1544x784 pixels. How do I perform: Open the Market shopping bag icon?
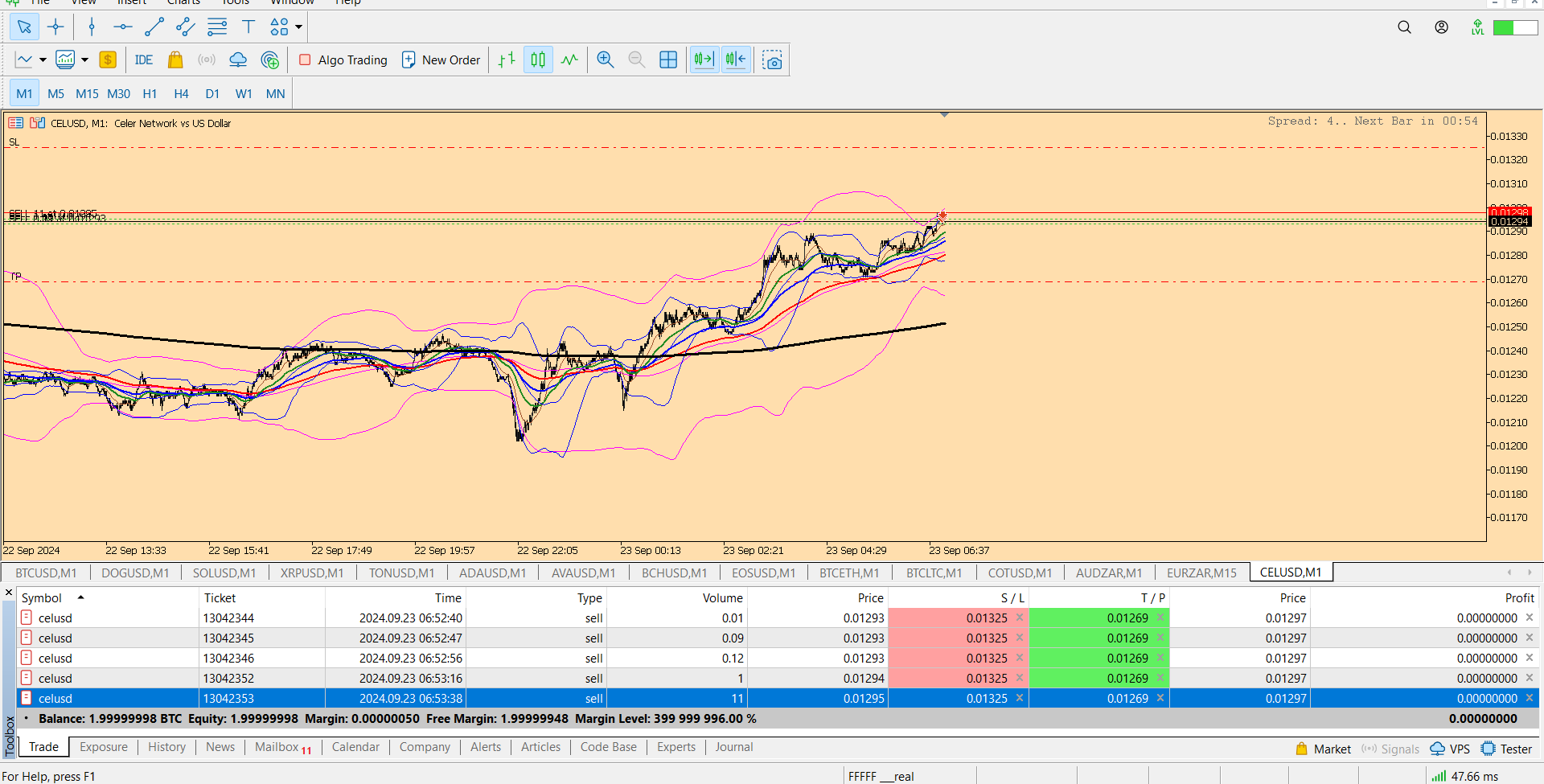click(x=175, y=60)
